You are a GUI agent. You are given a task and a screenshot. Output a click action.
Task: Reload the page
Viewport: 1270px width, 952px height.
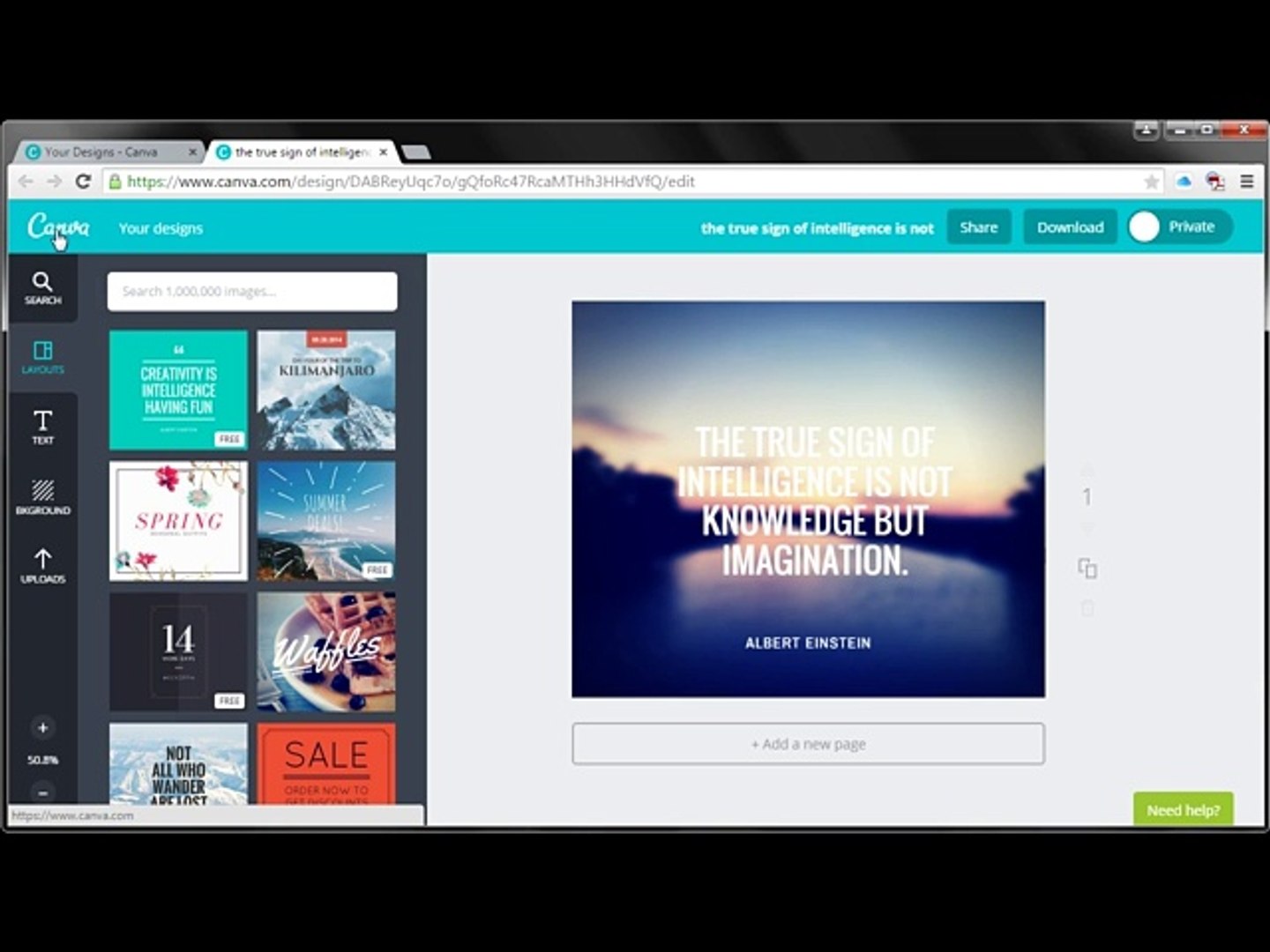pos(83,182)
